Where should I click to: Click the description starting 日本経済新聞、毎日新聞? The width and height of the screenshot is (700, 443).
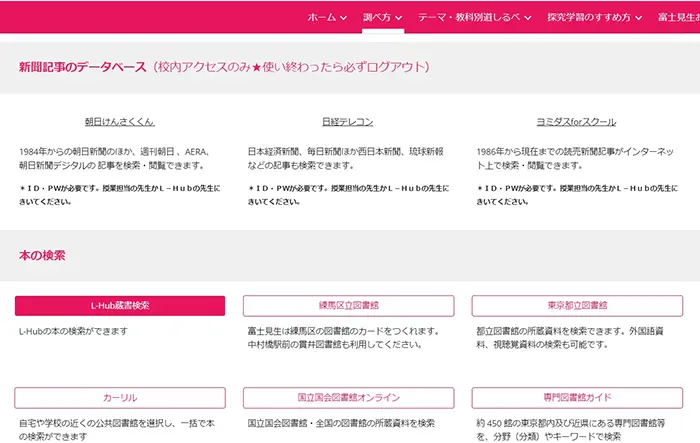click(346, 159)
